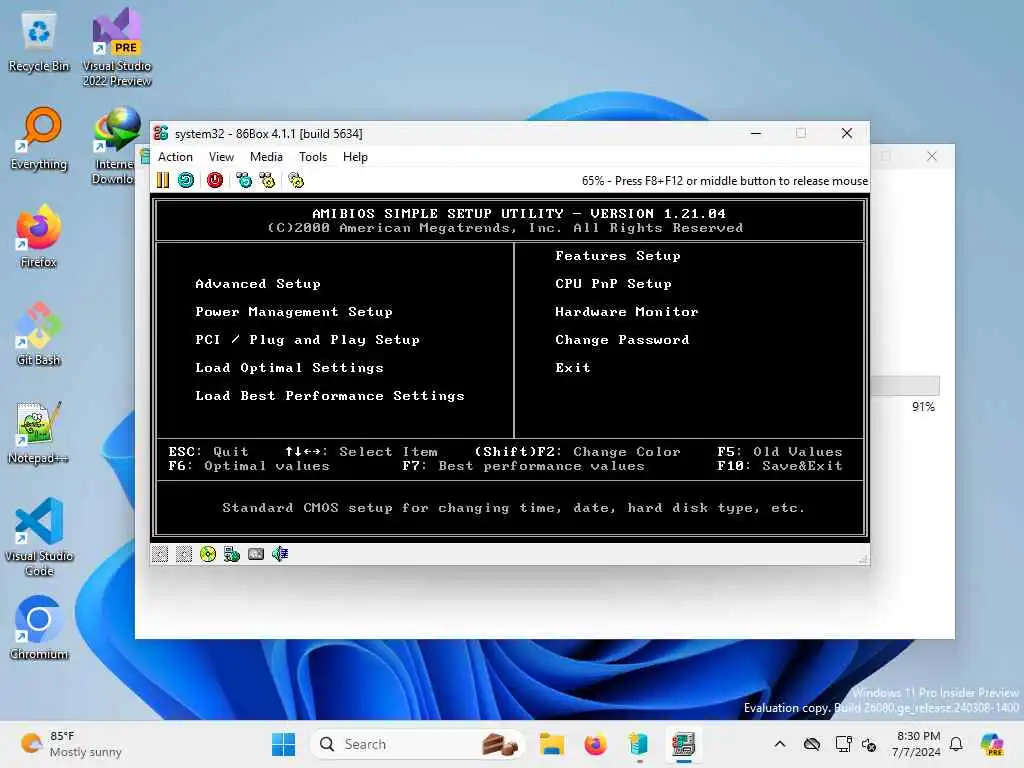Click the floppy drive B status icon
The width and height of the screenshot is (1024, 768).
184,554
